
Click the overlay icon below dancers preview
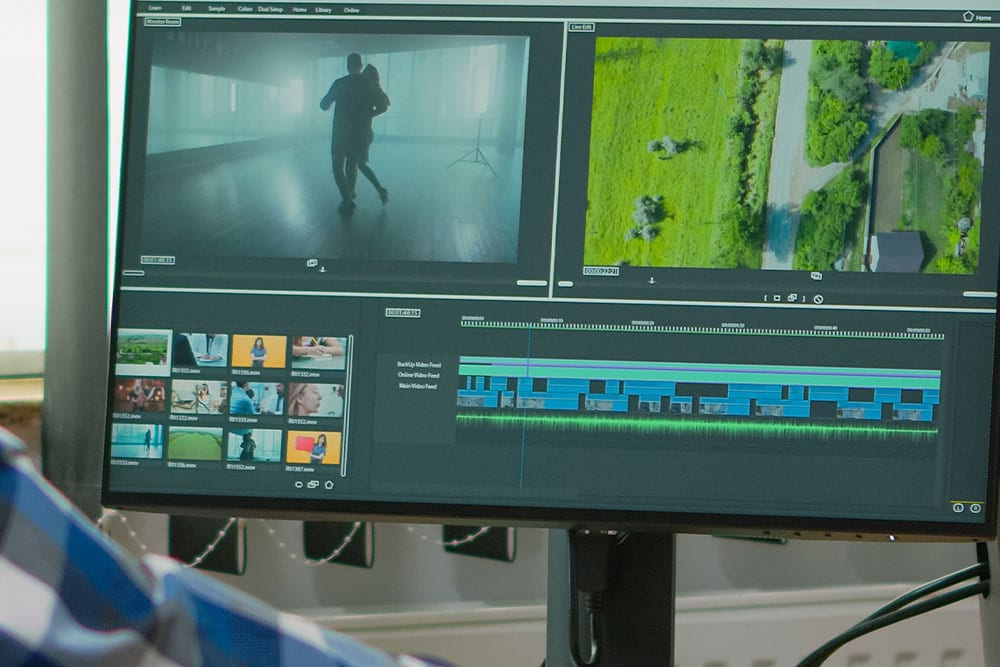tap(312, 263)
